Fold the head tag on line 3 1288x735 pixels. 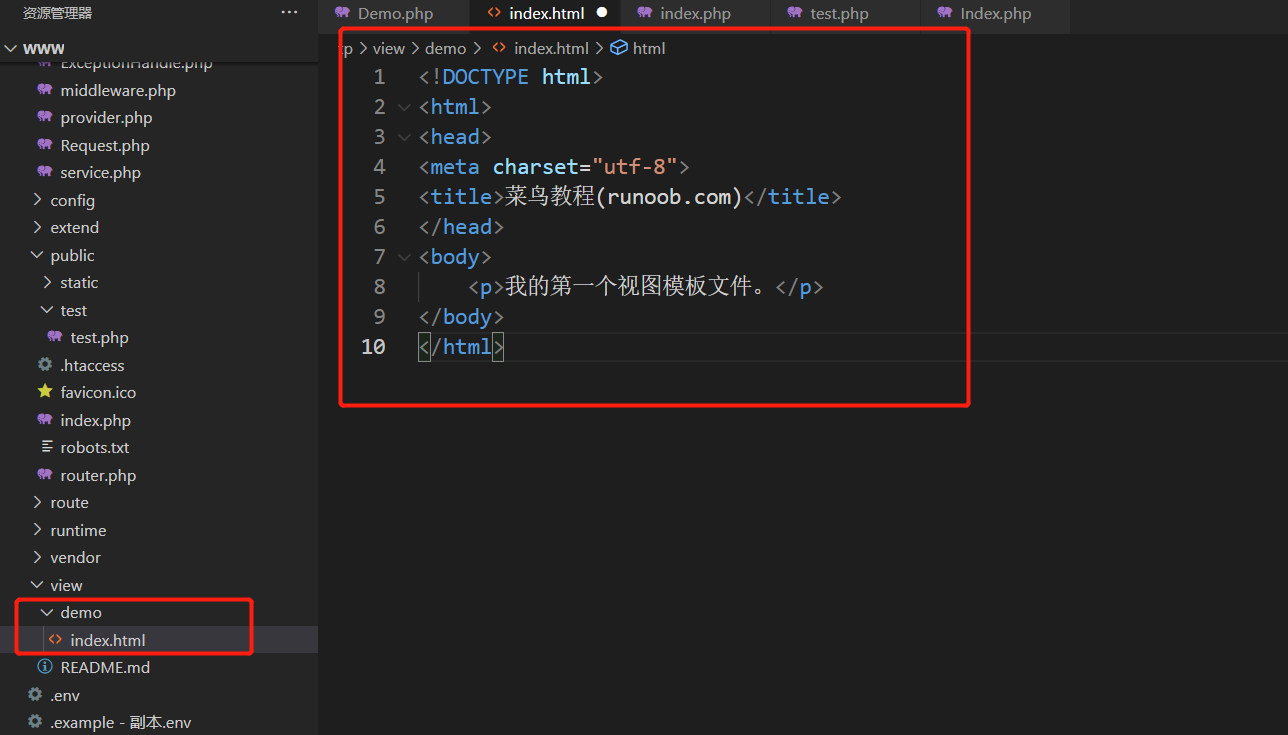[404, 137]
